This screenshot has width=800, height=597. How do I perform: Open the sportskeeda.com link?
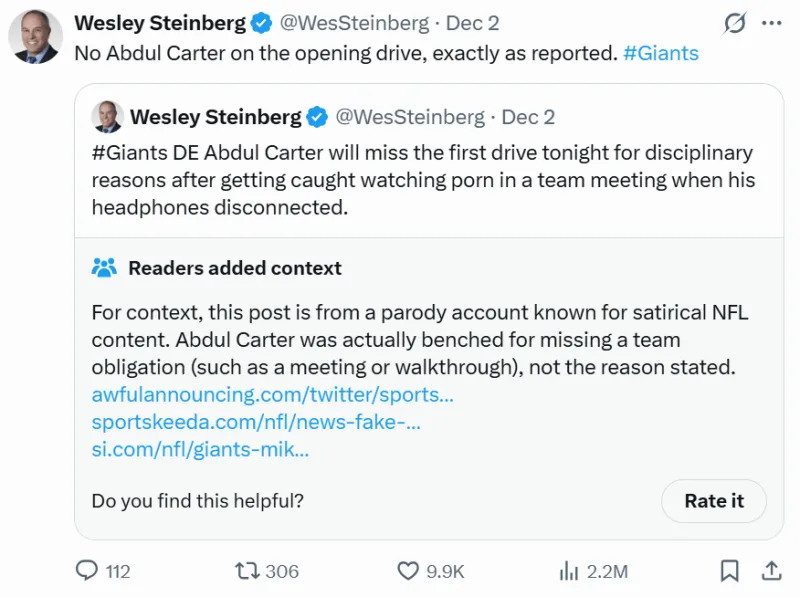pyautogui.click(x=256, y=422)
